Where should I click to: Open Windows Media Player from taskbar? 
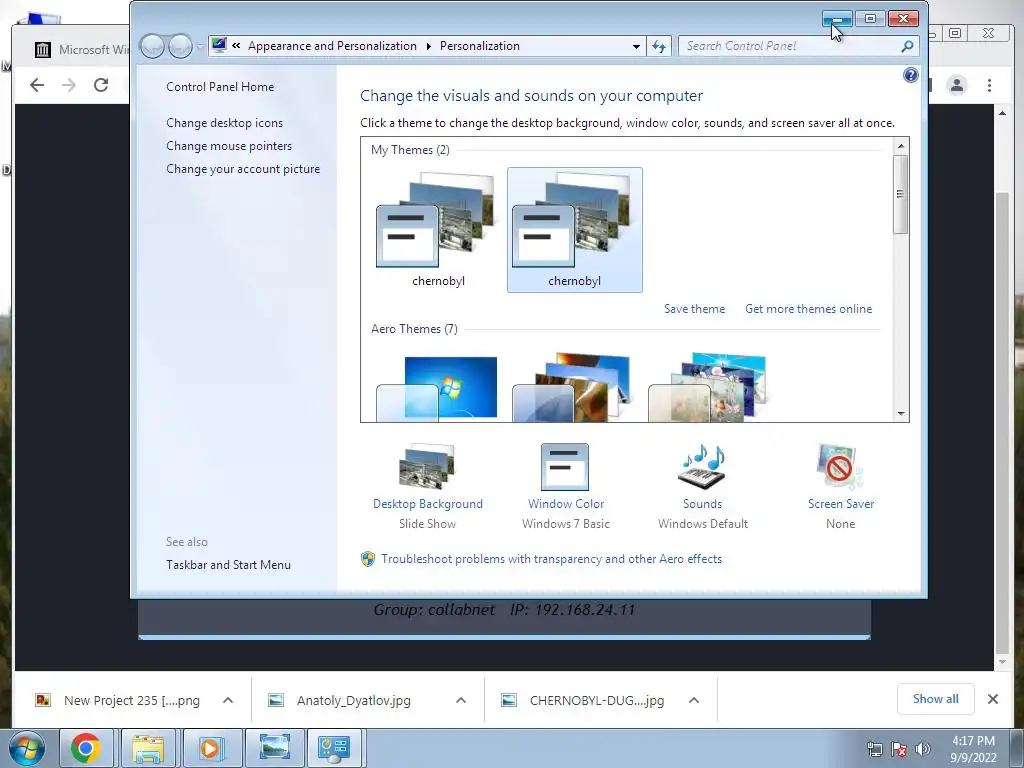[x=210, y=748]
